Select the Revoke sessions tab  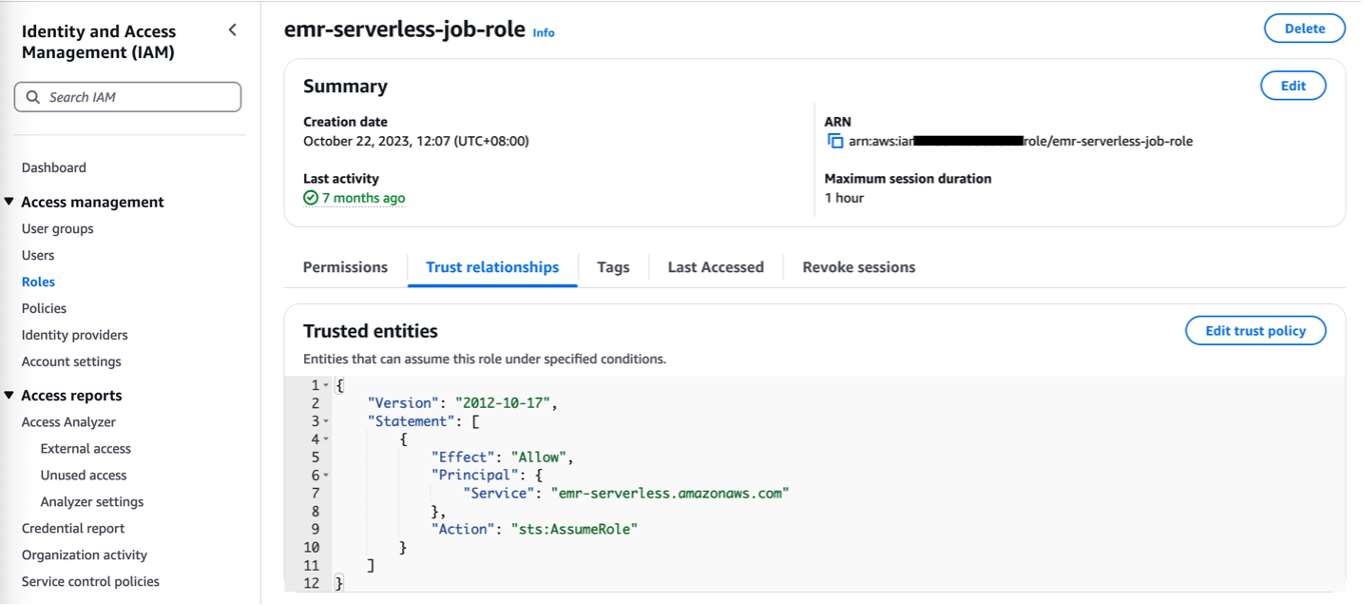(858, 267)
